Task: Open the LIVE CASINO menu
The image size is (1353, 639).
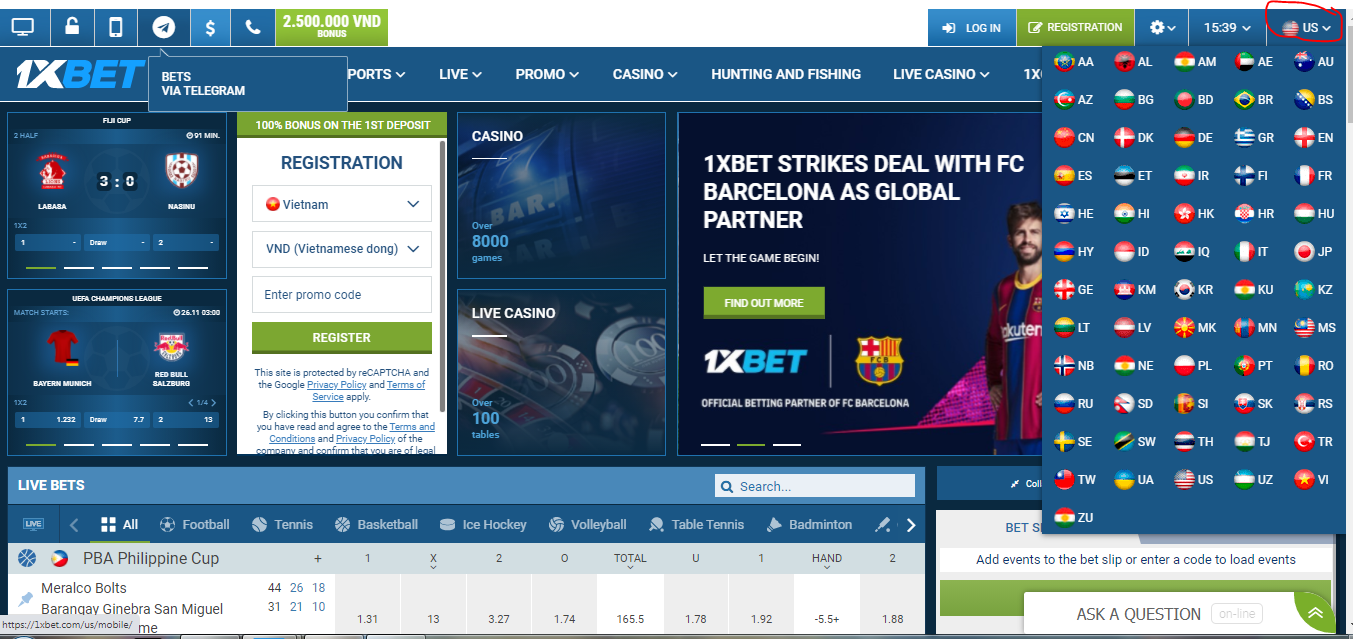Action: (941, 74)
